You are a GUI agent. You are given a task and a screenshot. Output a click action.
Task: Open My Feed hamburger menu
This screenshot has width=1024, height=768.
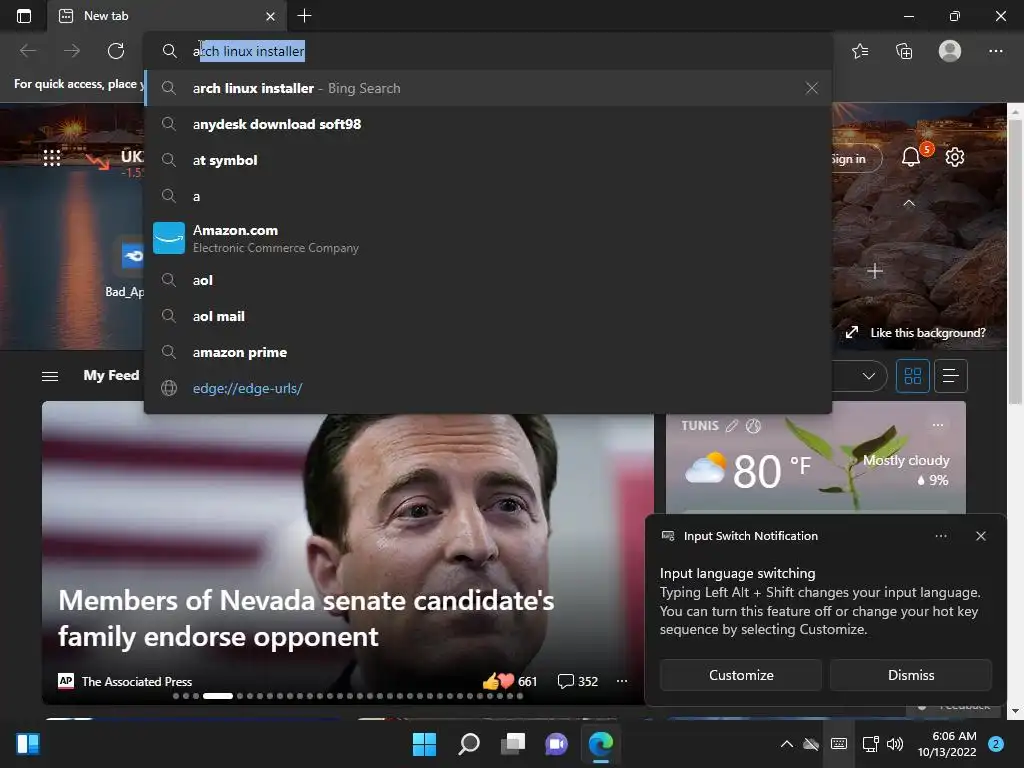(x=50, y=376)
